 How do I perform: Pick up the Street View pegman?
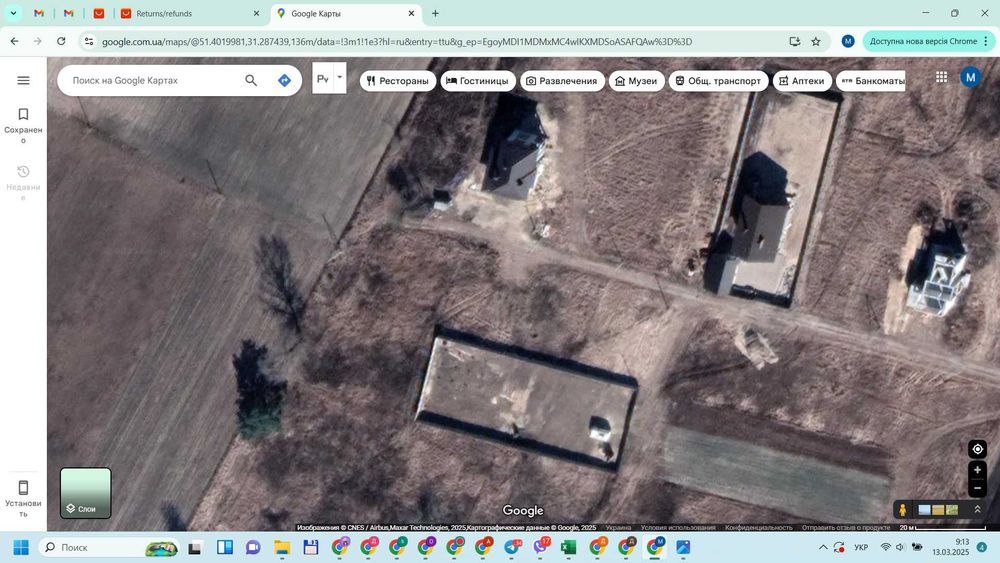point(902,509)
